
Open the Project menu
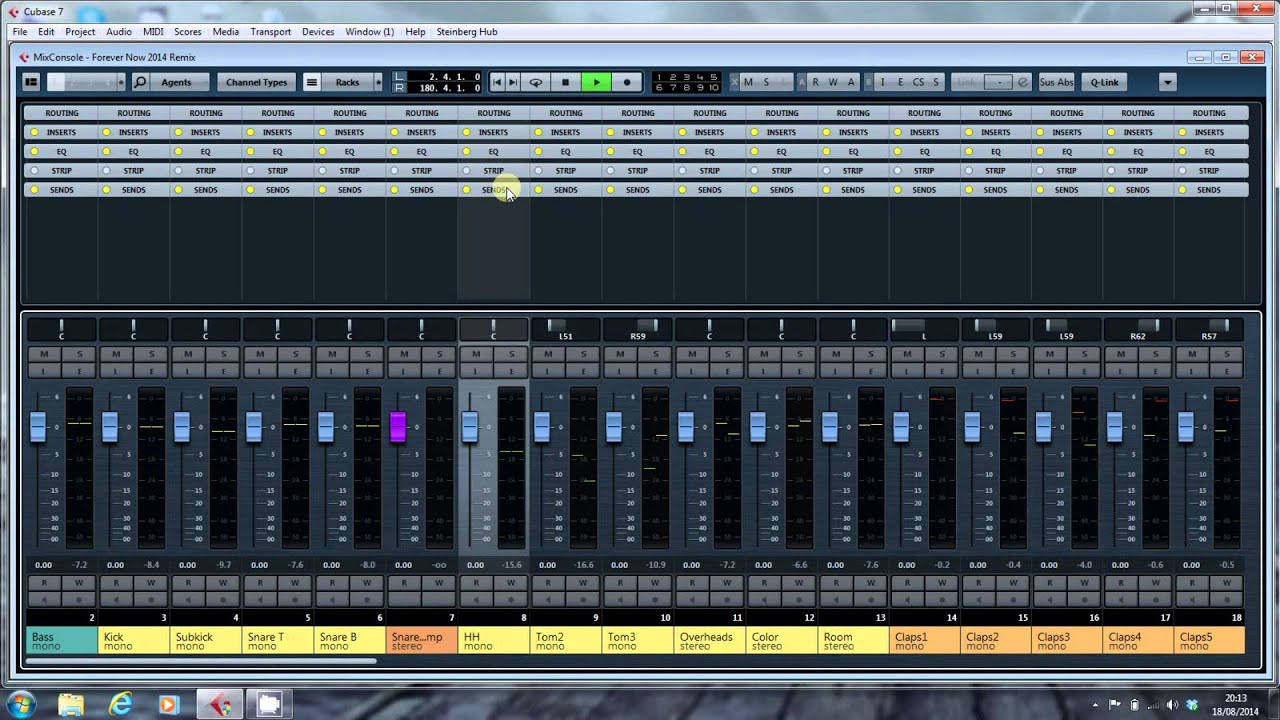[x=80, y=32]
